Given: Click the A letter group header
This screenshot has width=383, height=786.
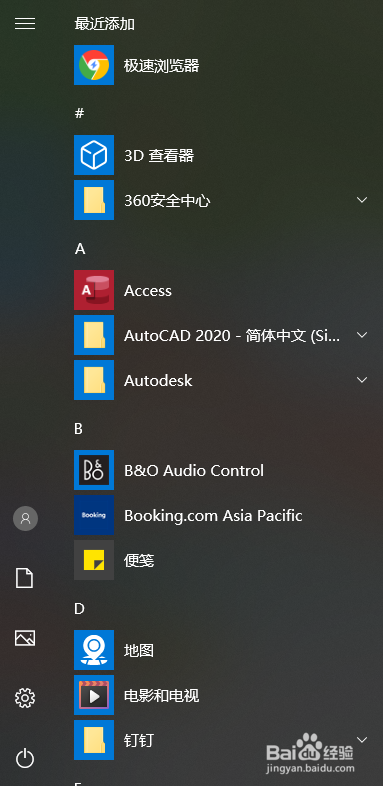Looking at the screenshot, I should 80,249.
